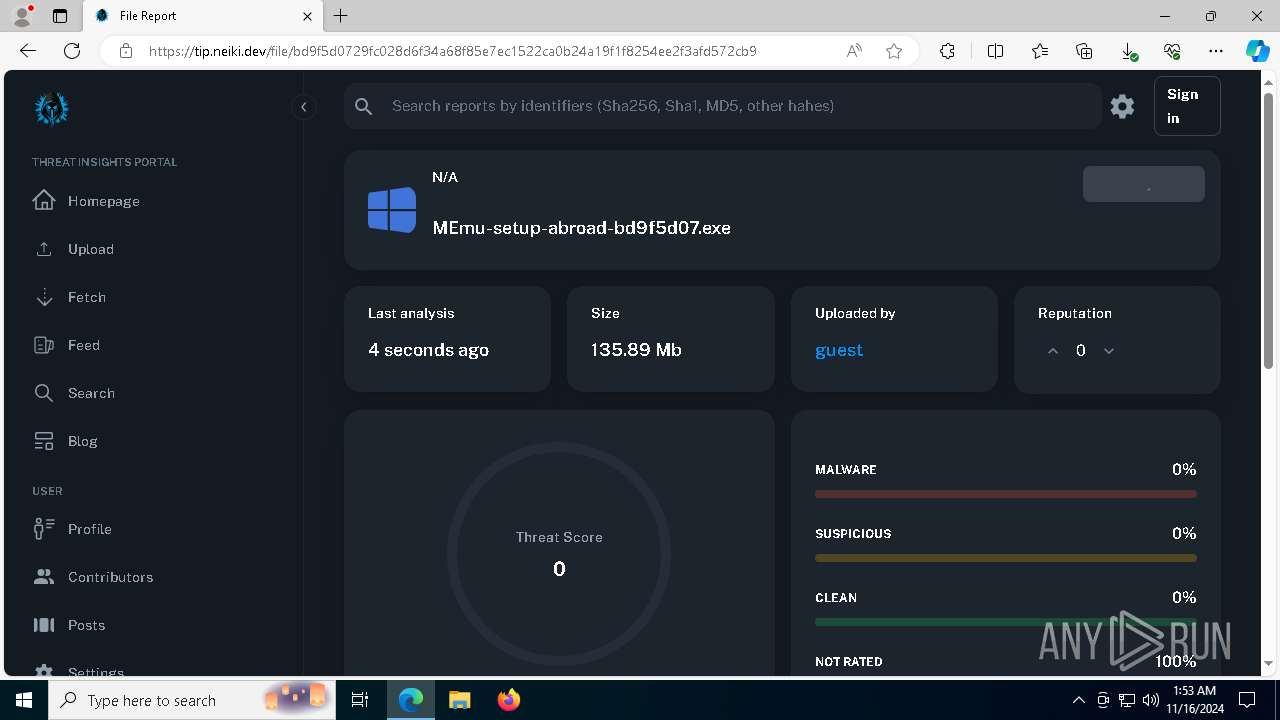Open Windows Start menu

(24, 700)
